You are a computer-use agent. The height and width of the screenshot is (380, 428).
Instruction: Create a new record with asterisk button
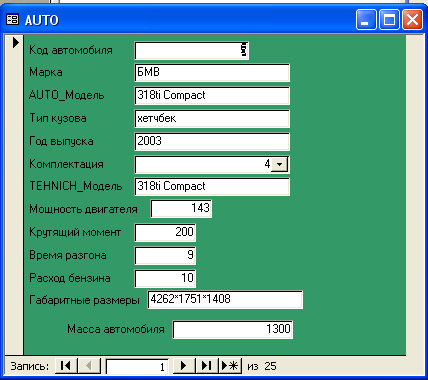click(x=230, y=366)
